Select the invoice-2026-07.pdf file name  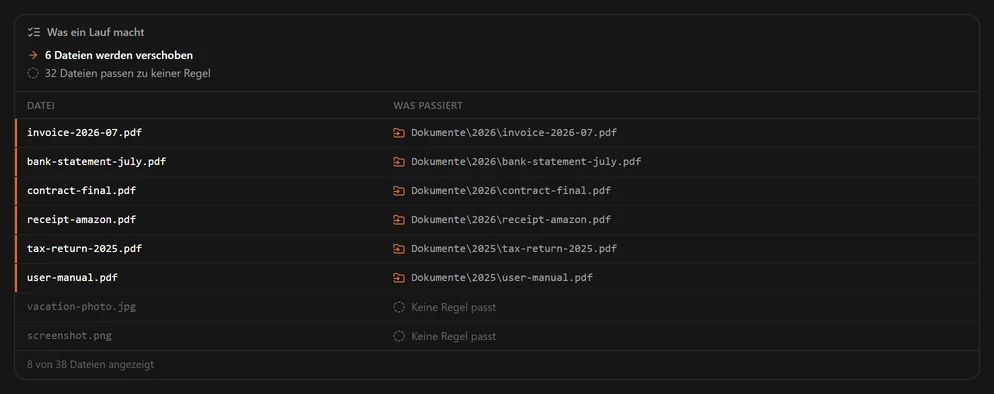[84, 132]
